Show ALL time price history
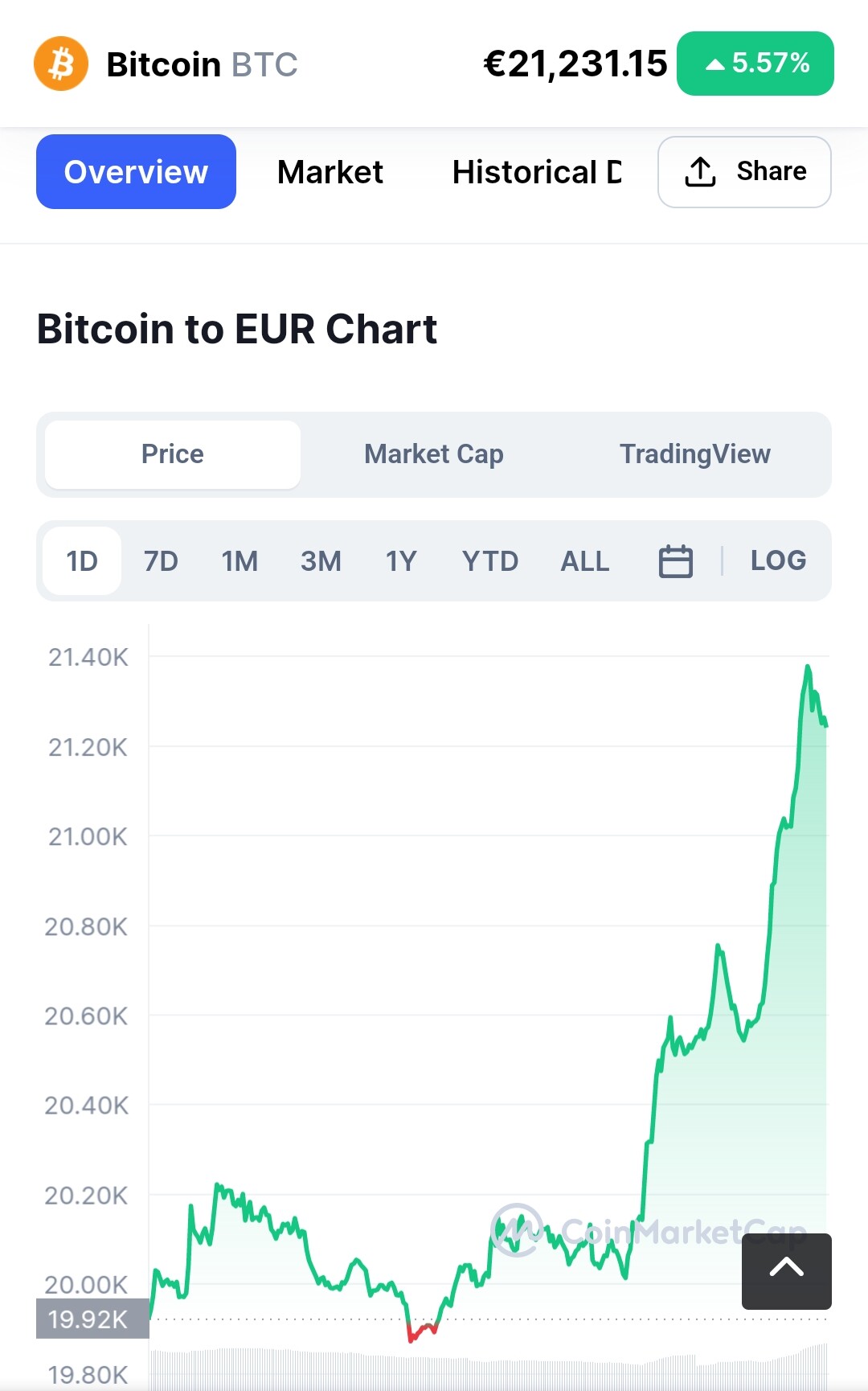 pyautogui.click(x=584, y=561)
